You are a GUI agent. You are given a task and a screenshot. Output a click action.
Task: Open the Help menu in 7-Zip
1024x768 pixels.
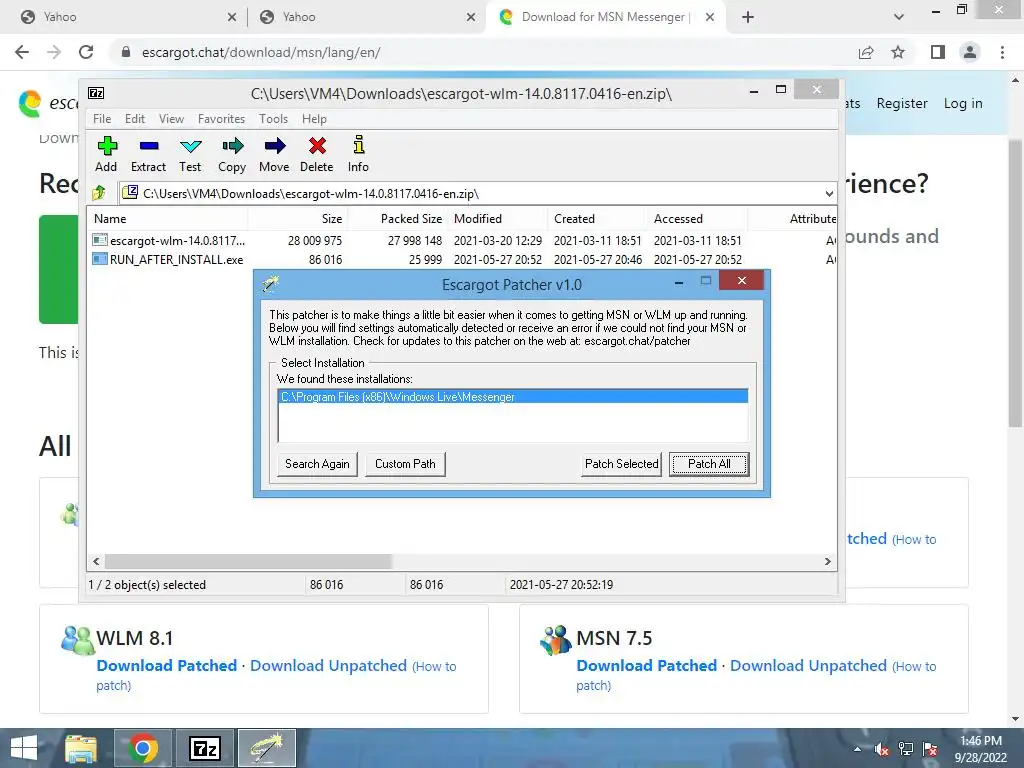coord(314,119)
